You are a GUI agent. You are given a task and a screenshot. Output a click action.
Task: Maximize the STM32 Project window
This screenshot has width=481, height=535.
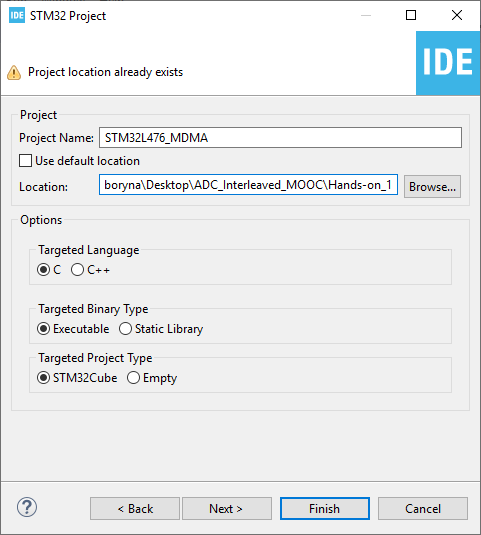[411, 15]
